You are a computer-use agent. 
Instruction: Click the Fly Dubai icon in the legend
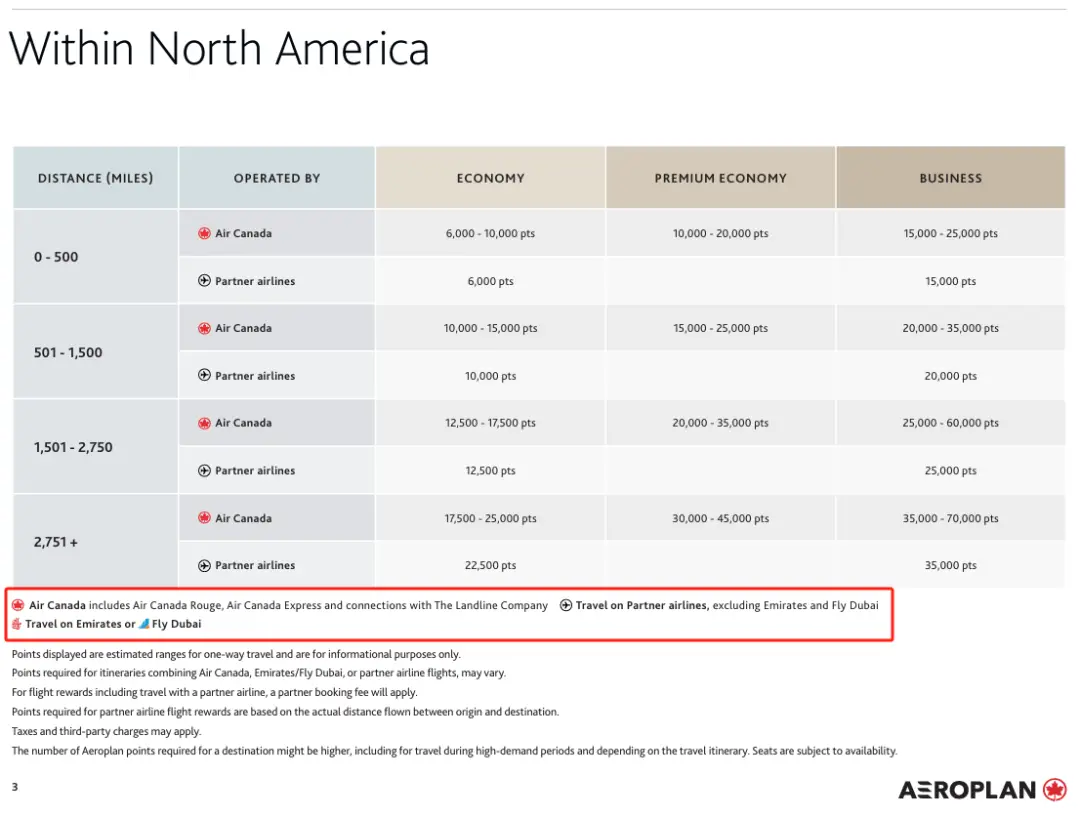click(144, 624)
